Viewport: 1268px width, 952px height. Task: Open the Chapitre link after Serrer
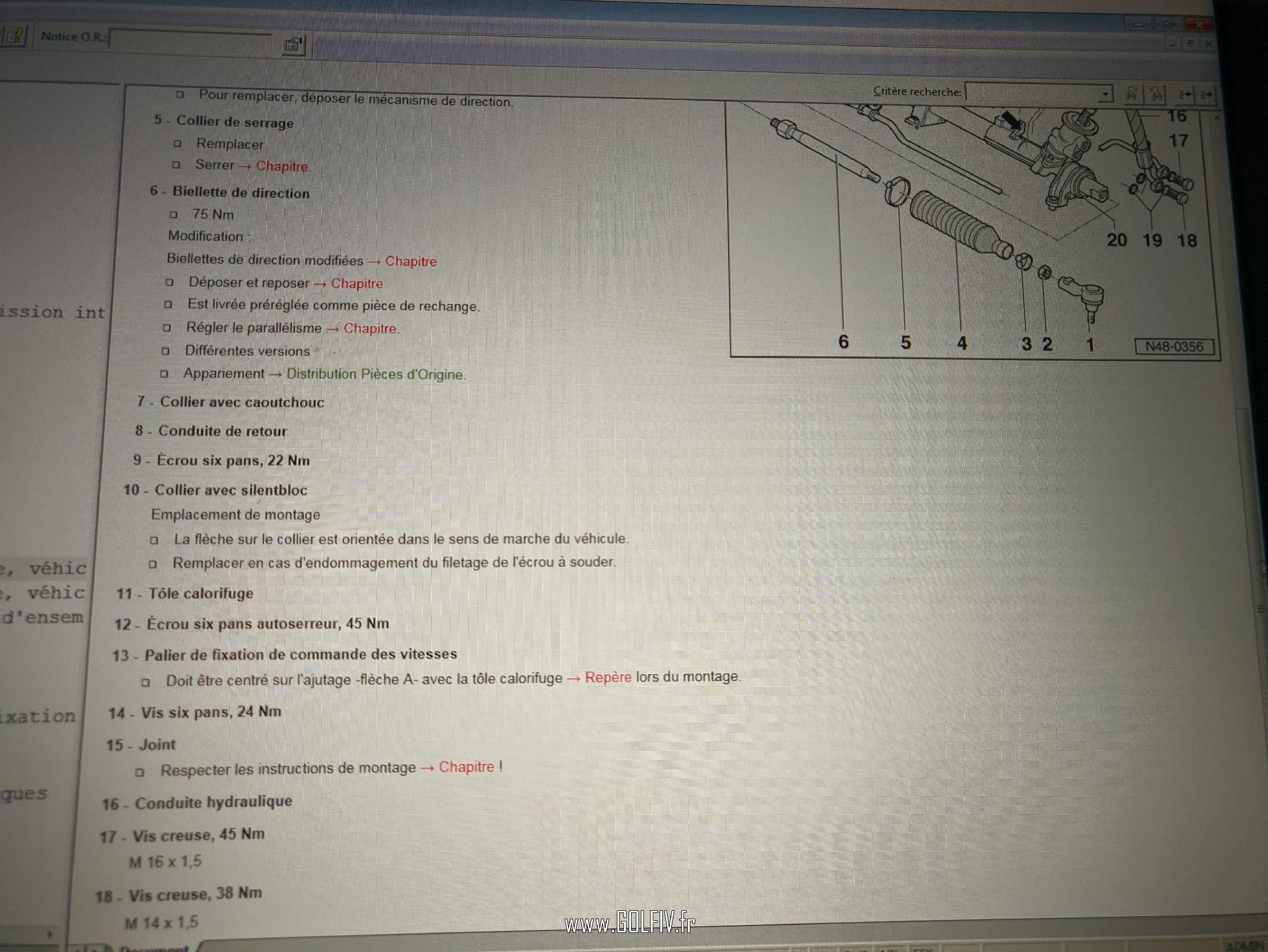point(281,166)
